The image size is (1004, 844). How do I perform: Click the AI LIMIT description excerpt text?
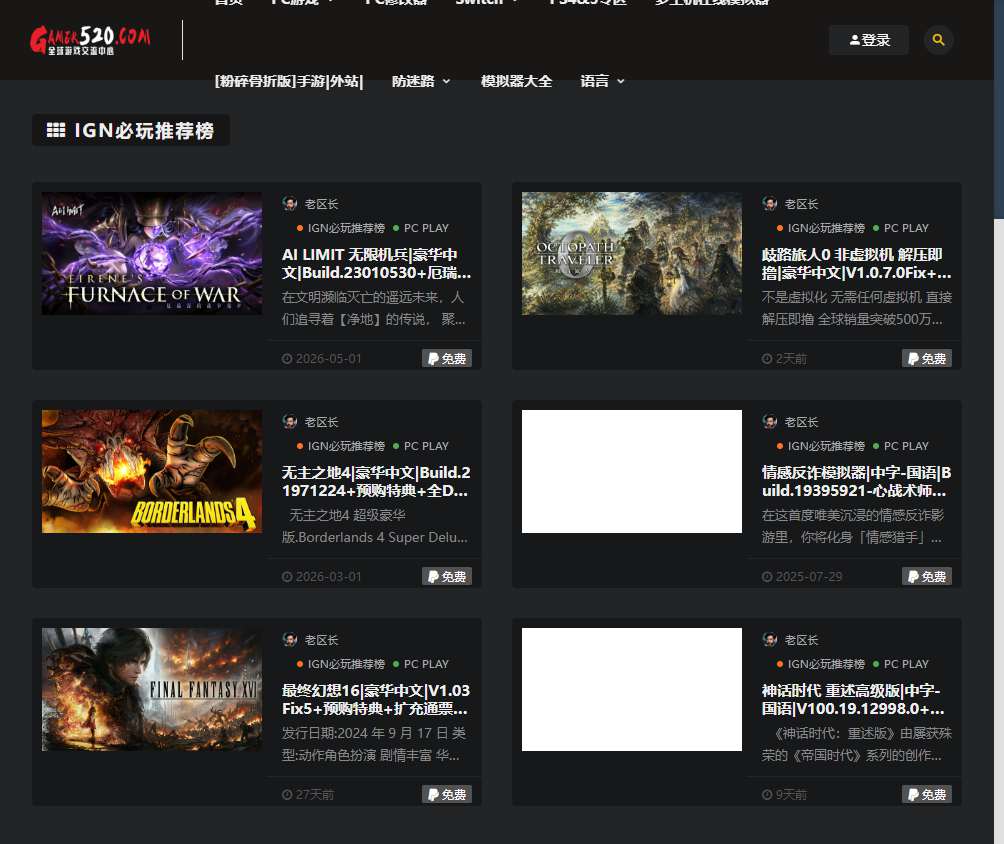tap(374, 308)
